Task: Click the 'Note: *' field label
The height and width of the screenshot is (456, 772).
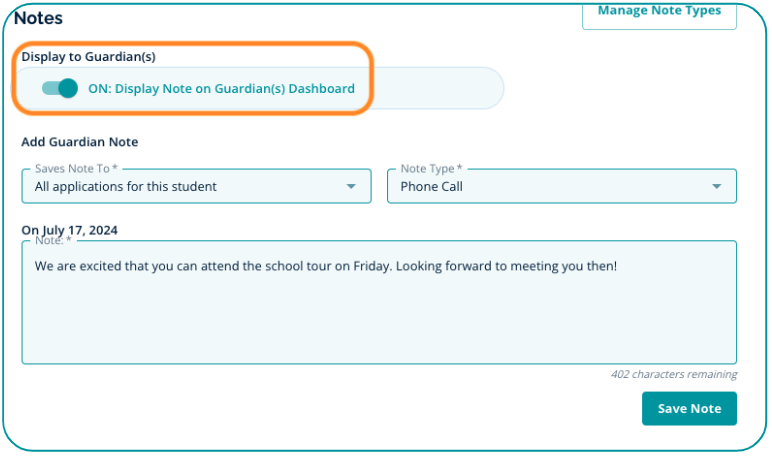Action: 53,241
